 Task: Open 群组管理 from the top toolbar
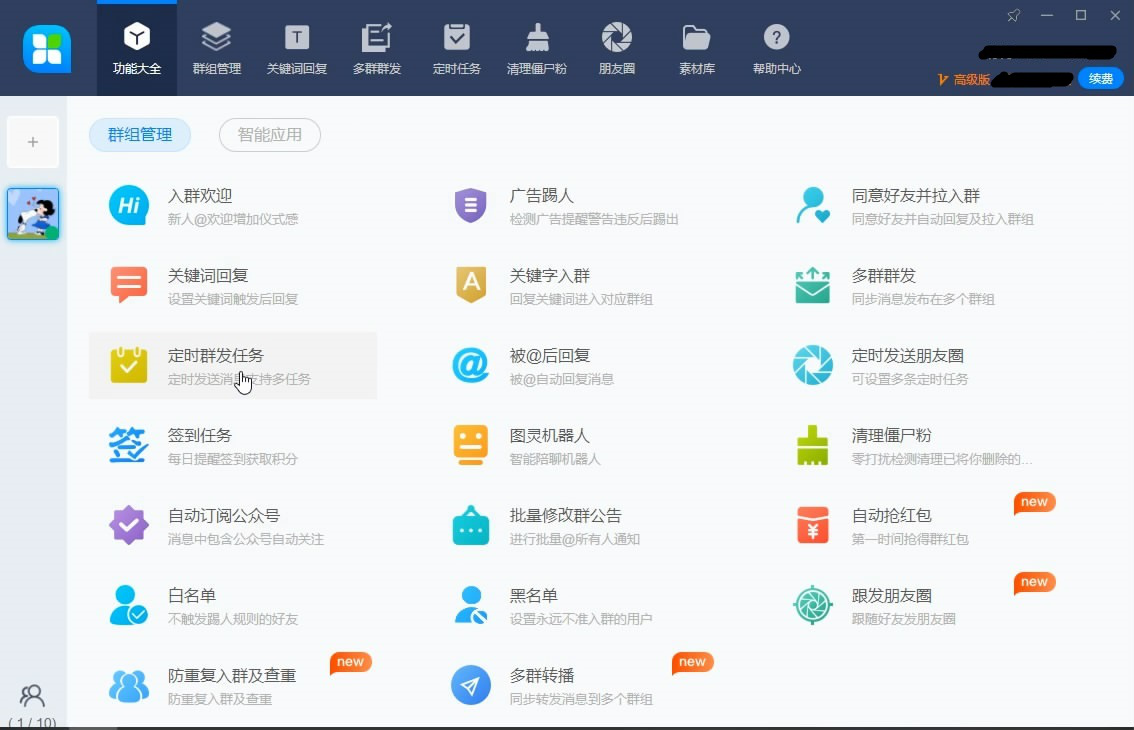point(215,47)
